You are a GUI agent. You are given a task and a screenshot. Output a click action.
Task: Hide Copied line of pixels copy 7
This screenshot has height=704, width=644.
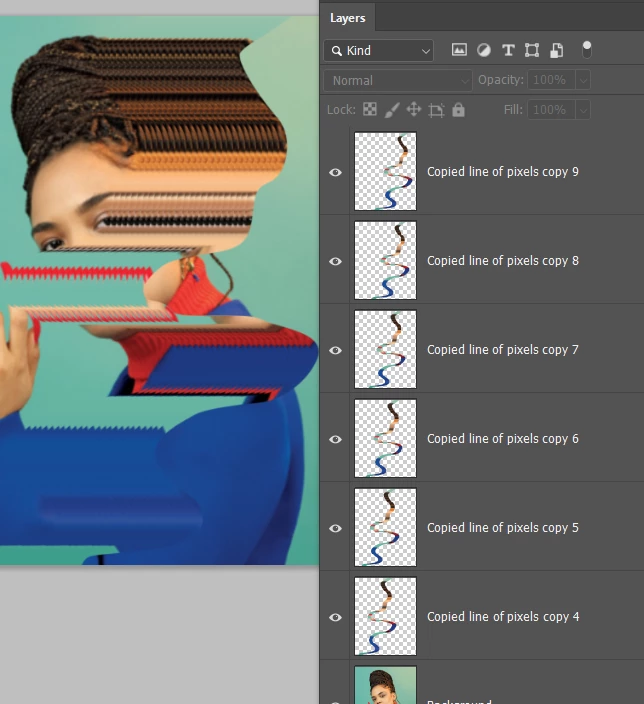pyautogui.click(x=335, y=350)
